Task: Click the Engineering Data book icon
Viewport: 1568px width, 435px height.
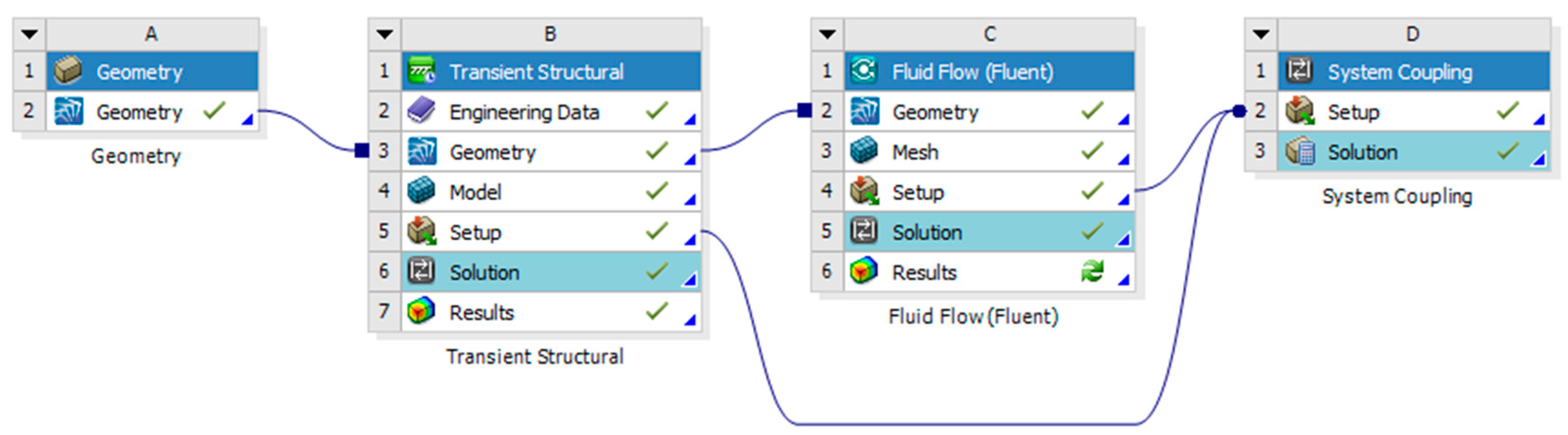Action: click(x=421, y=111)
